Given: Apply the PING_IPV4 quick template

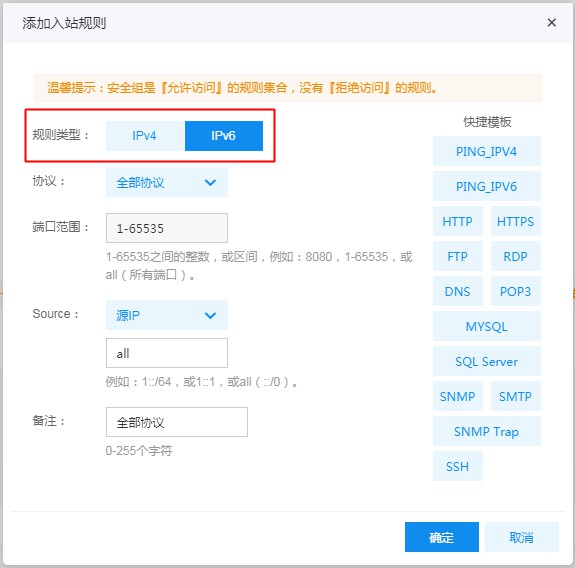Looking at the screenshot, I should [487, 151].
